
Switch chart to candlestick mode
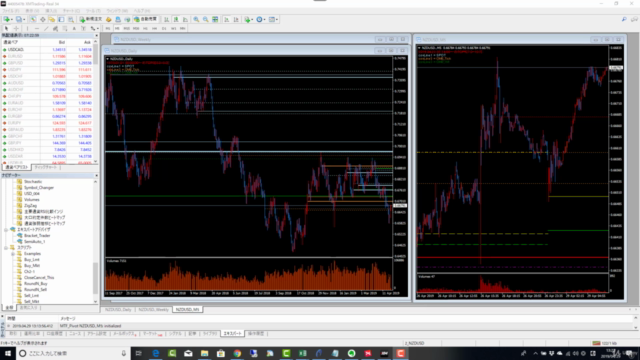click(176, 19)
